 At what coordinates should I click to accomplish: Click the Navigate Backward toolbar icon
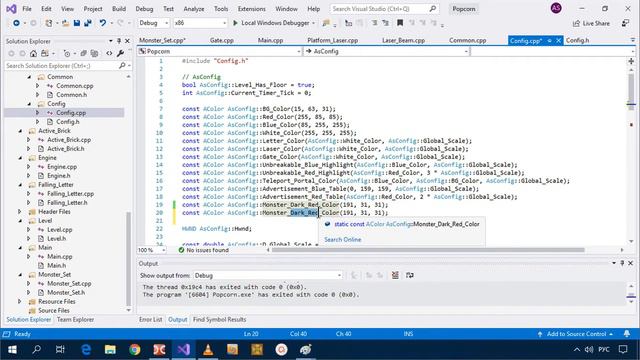(x=16, y=23)
